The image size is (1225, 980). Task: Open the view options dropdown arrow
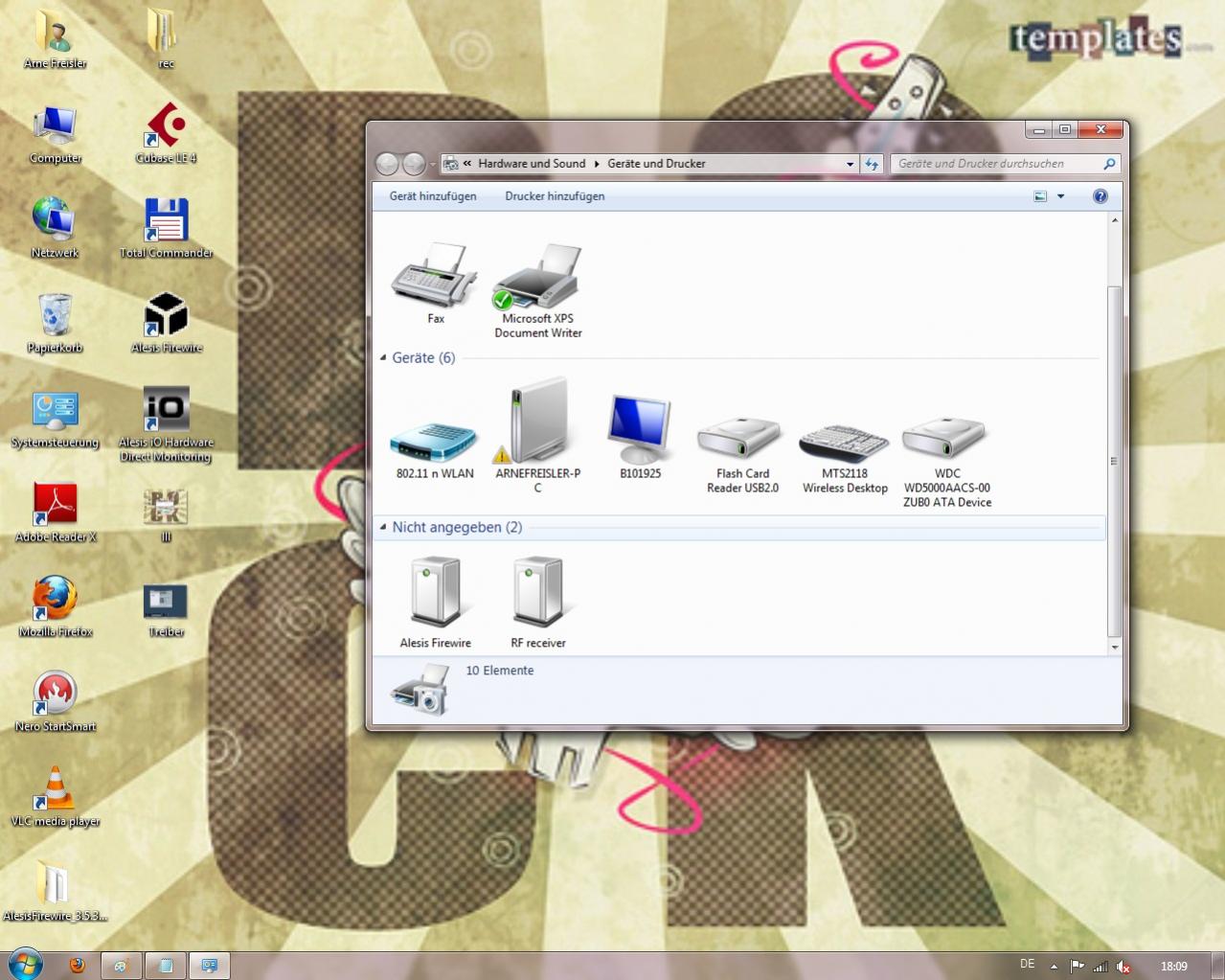[x=1060, y=196]
